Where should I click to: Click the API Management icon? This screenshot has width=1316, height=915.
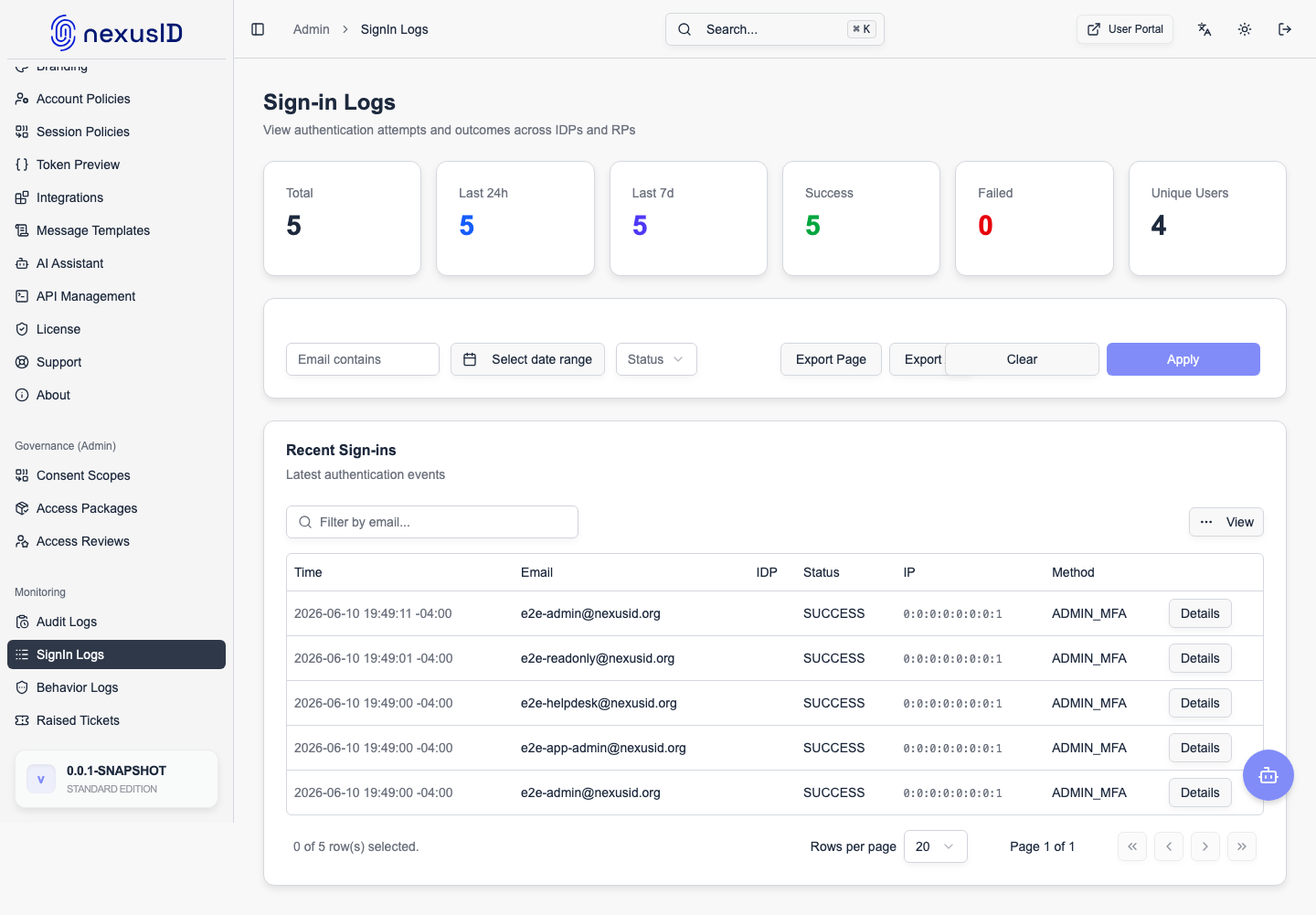tap(22, 296)
